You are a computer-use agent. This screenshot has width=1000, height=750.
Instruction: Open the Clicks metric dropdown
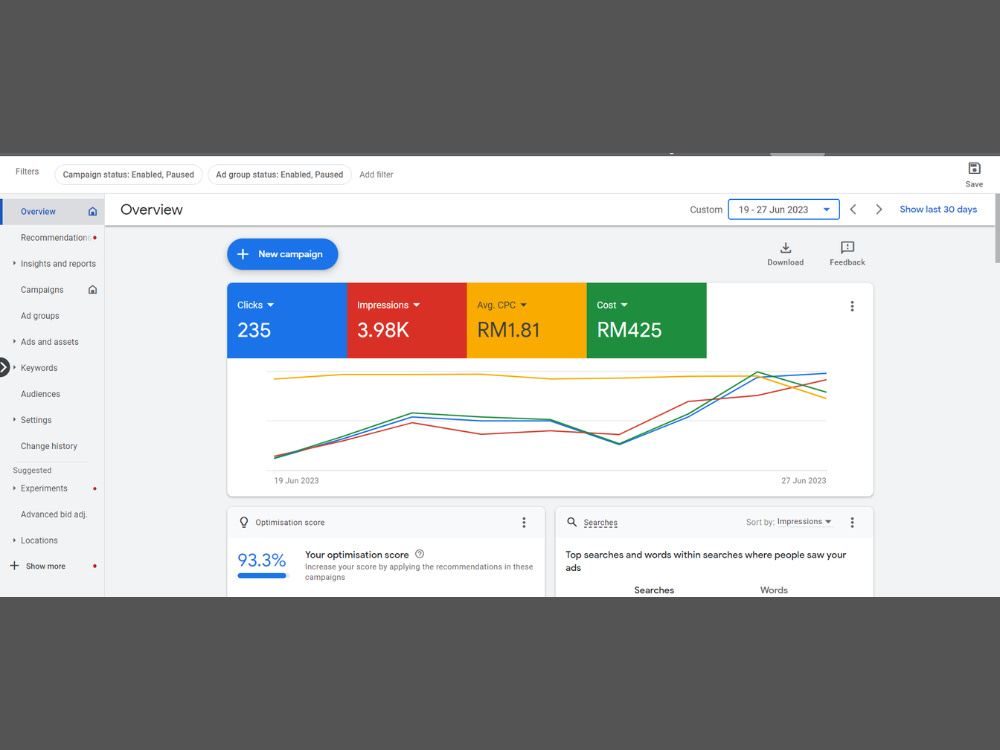[255, 305]
